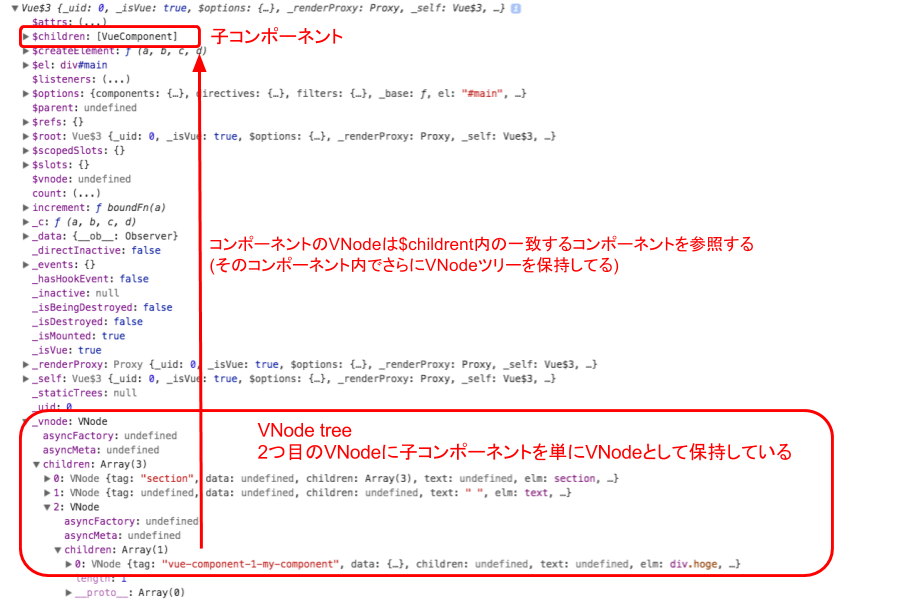This screenshot has height=601, width=924.
Task: Collapse the 2: VNode entry
Action: pos(47,507)
